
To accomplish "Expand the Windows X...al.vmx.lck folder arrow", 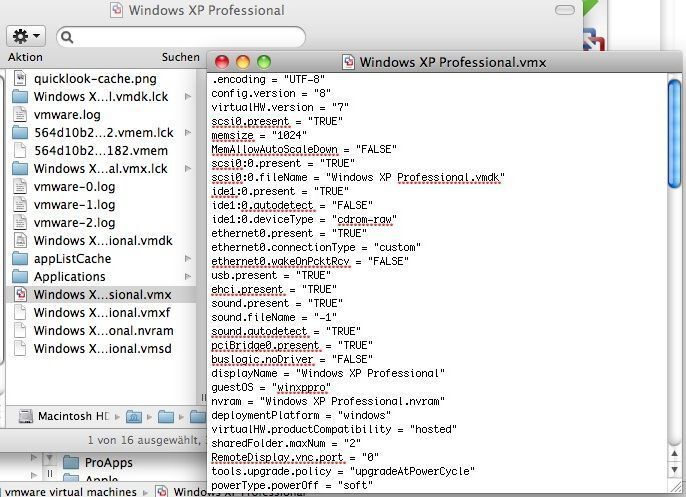I will coord(188,168).
